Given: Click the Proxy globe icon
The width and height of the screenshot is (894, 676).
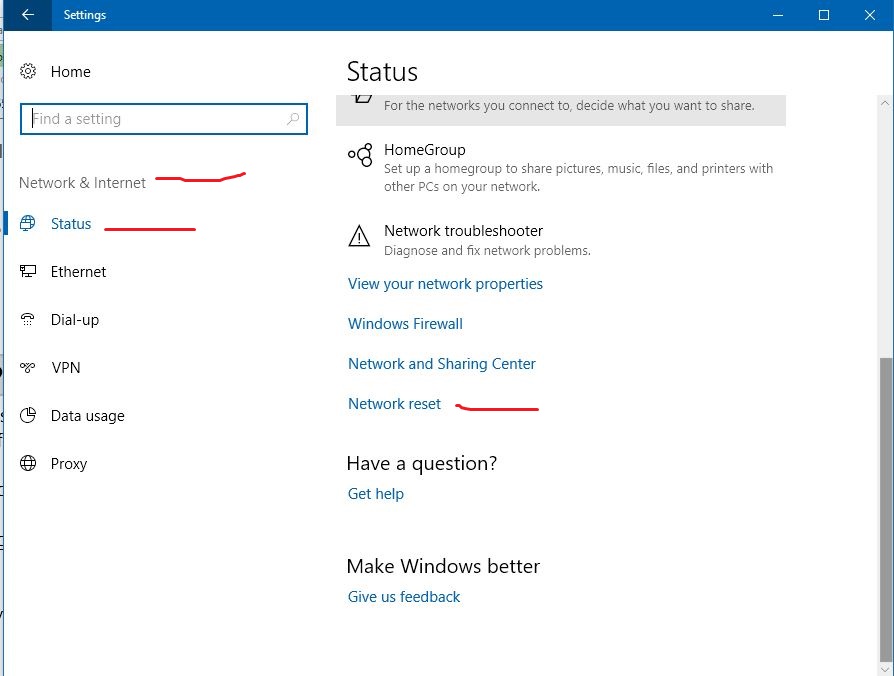Looking at the screenshot, I should click(28, 463).
